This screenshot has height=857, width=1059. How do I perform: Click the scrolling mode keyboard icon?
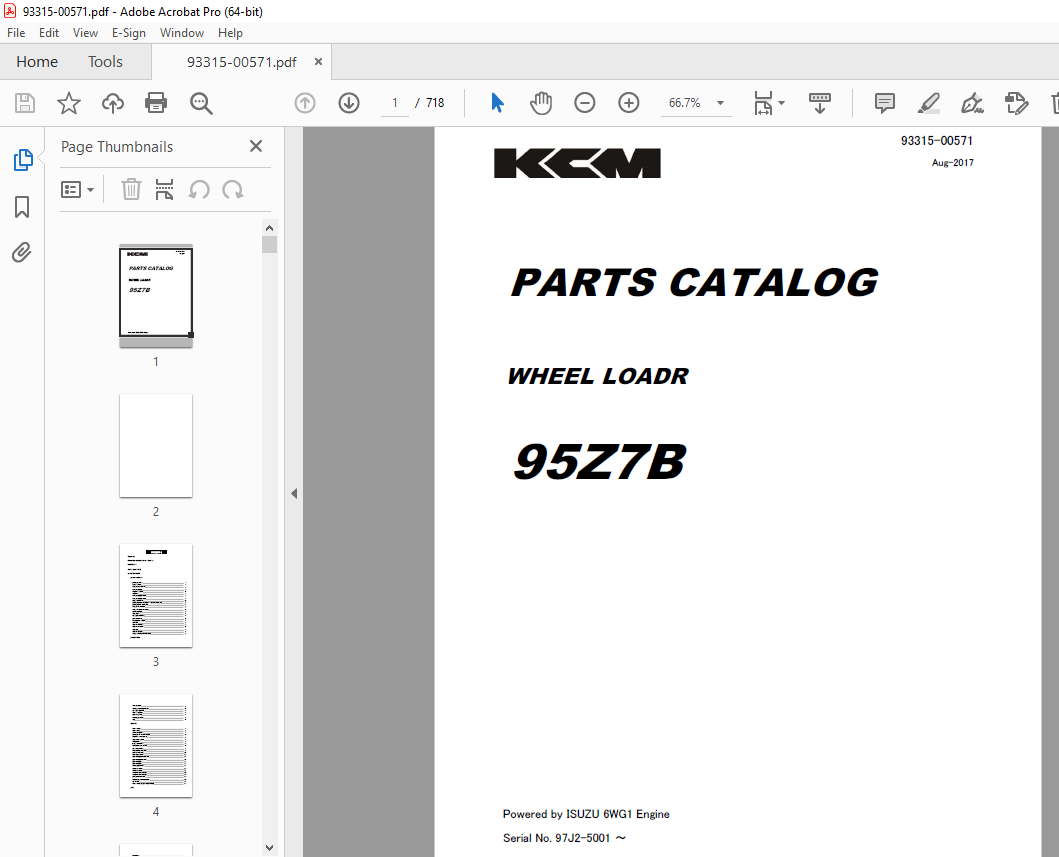(x=819, y=103)
